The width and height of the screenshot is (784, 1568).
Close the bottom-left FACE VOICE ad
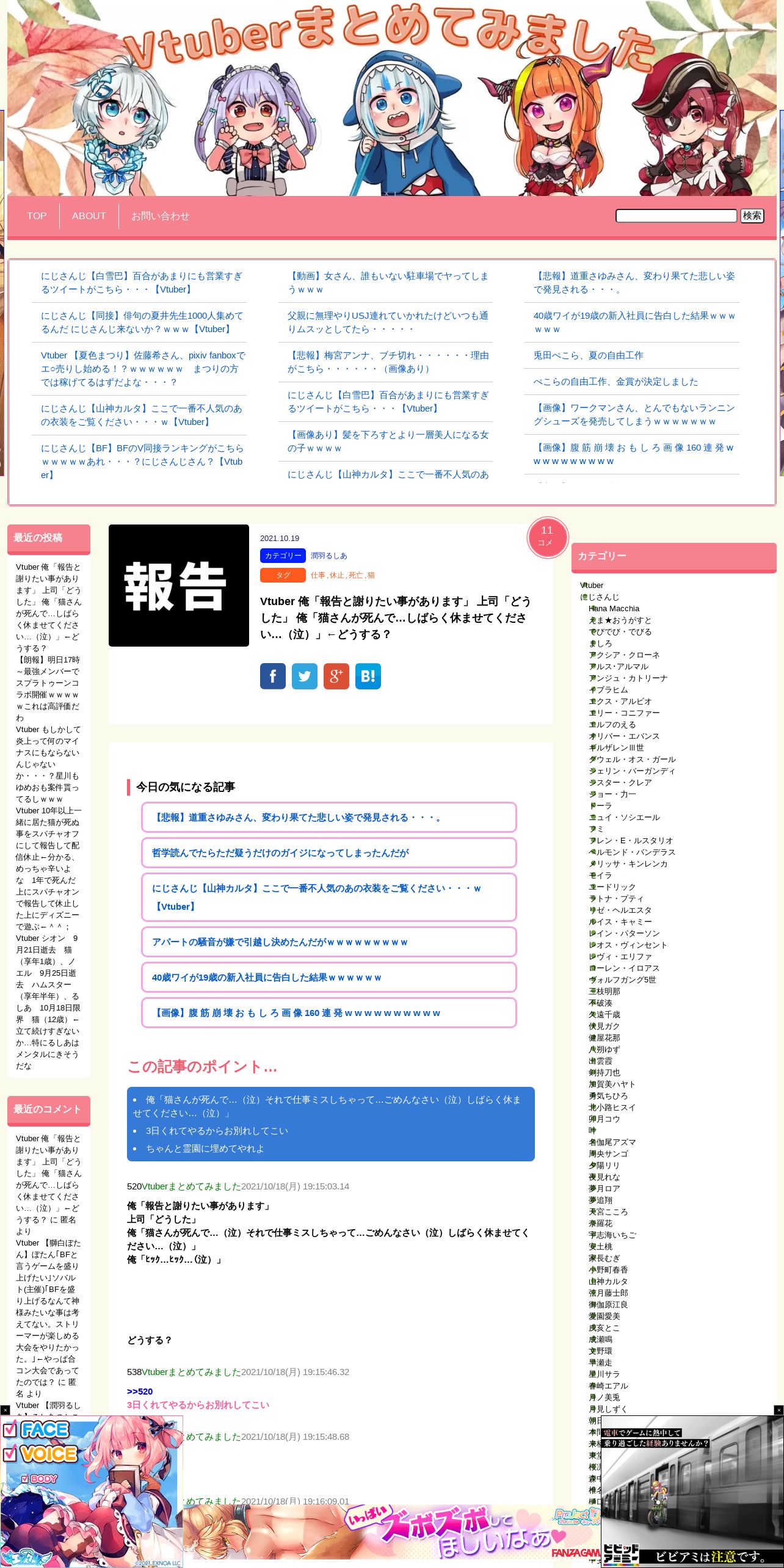pos(5,1410)
